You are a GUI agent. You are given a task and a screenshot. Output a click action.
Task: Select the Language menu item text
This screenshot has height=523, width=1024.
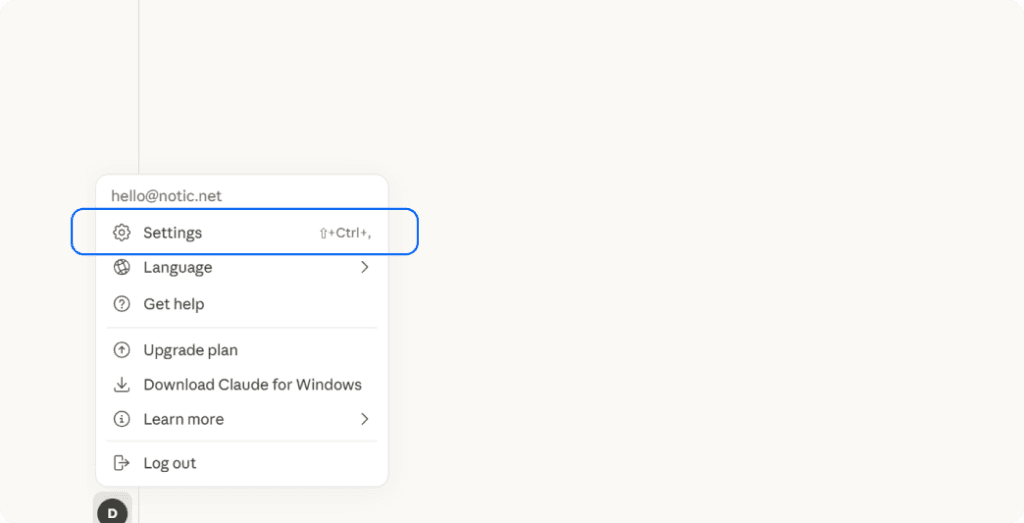coord(178,268)
